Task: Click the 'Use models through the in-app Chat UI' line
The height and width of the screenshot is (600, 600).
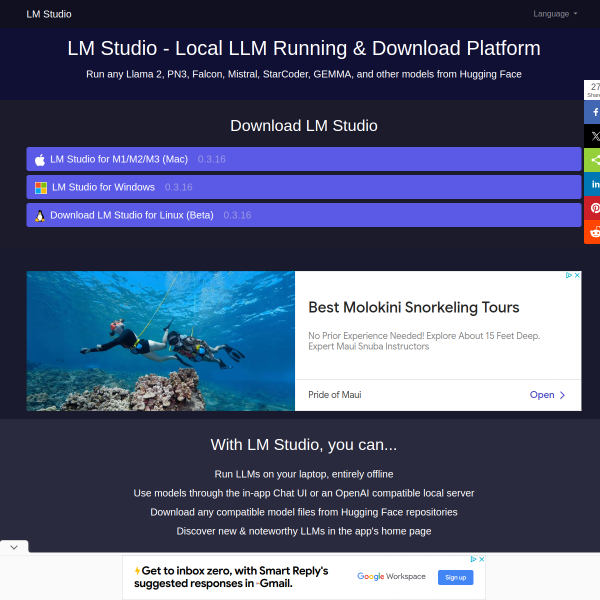Action: (304, 493)
